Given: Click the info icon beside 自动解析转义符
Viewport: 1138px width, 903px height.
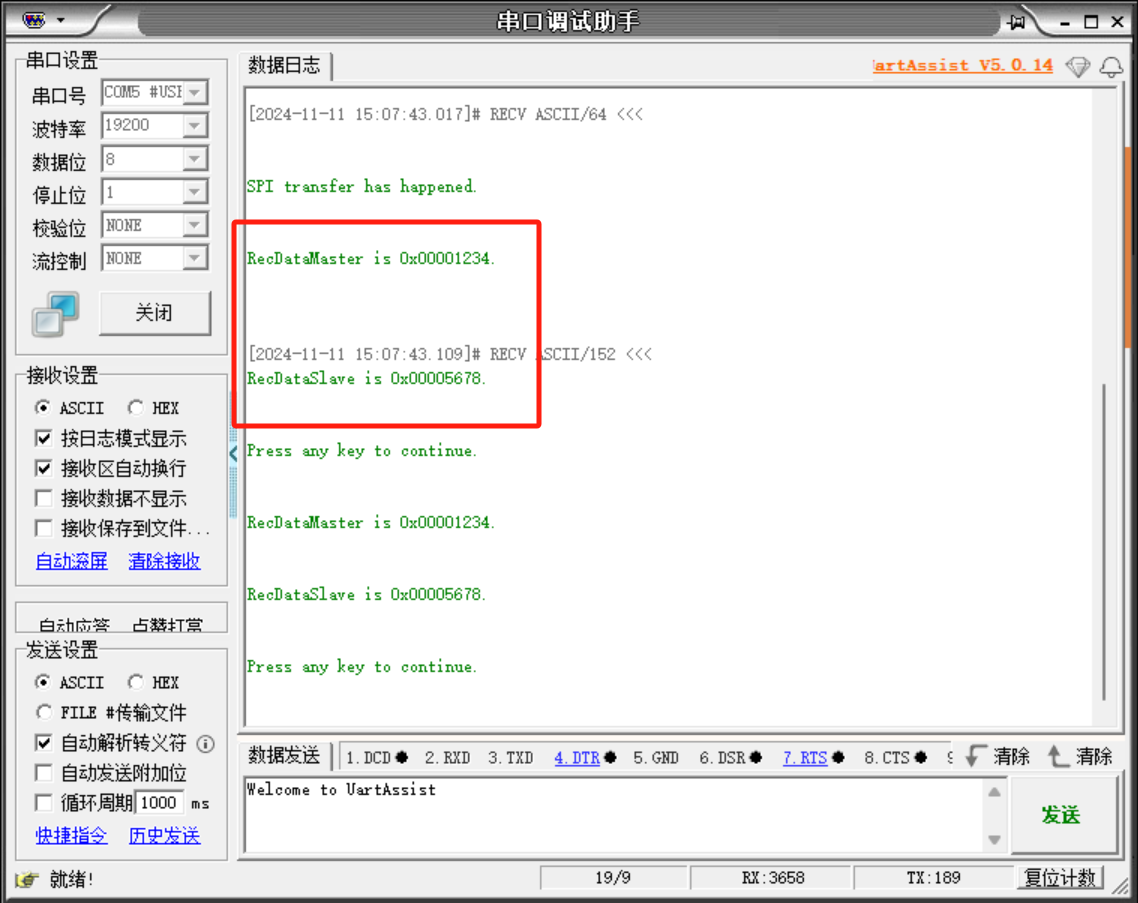Looking at the screenshot, I should point(206,744).
